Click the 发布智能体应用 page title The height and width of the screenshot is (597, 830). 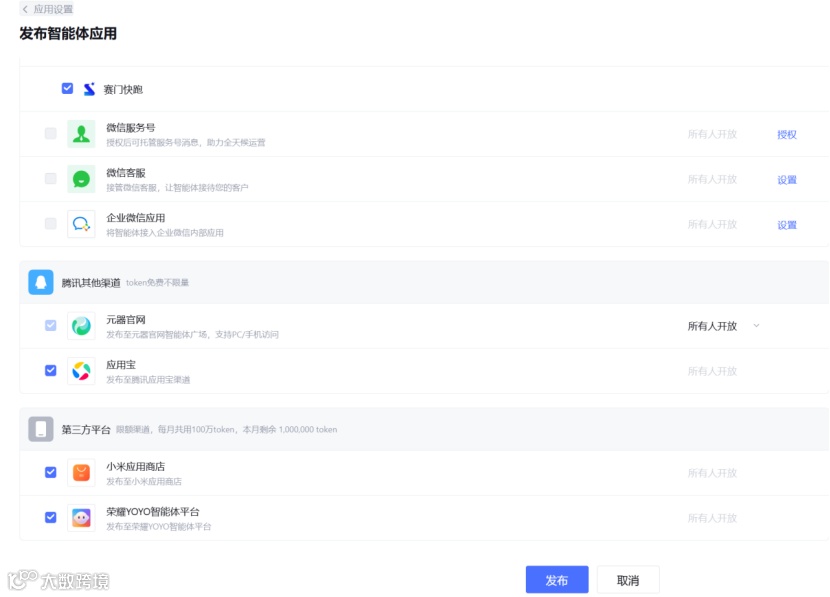click(68, 33)
